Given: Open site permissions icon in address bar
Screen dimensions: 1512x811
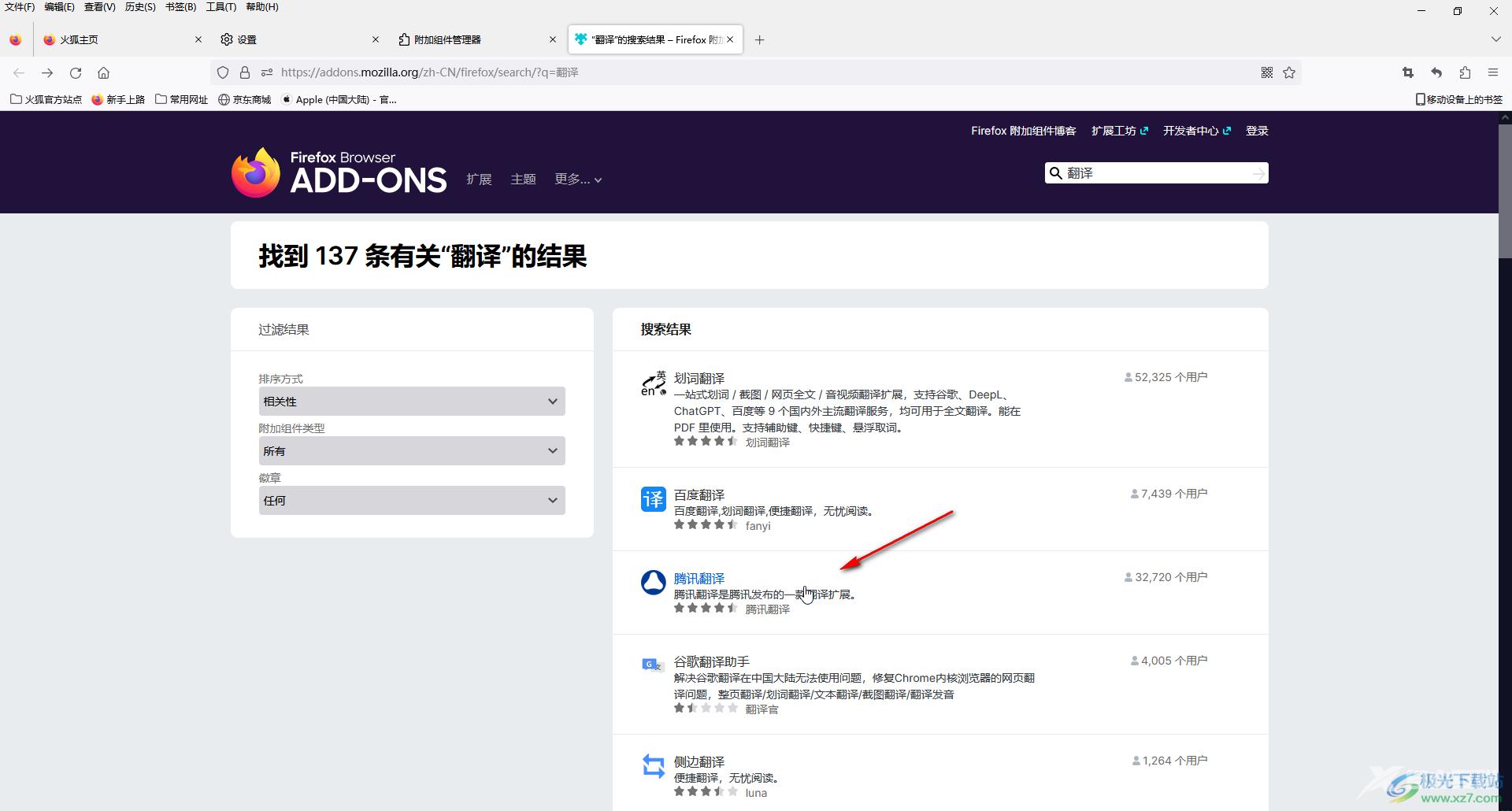Looking at the screenshot, I should coord(267,72).
